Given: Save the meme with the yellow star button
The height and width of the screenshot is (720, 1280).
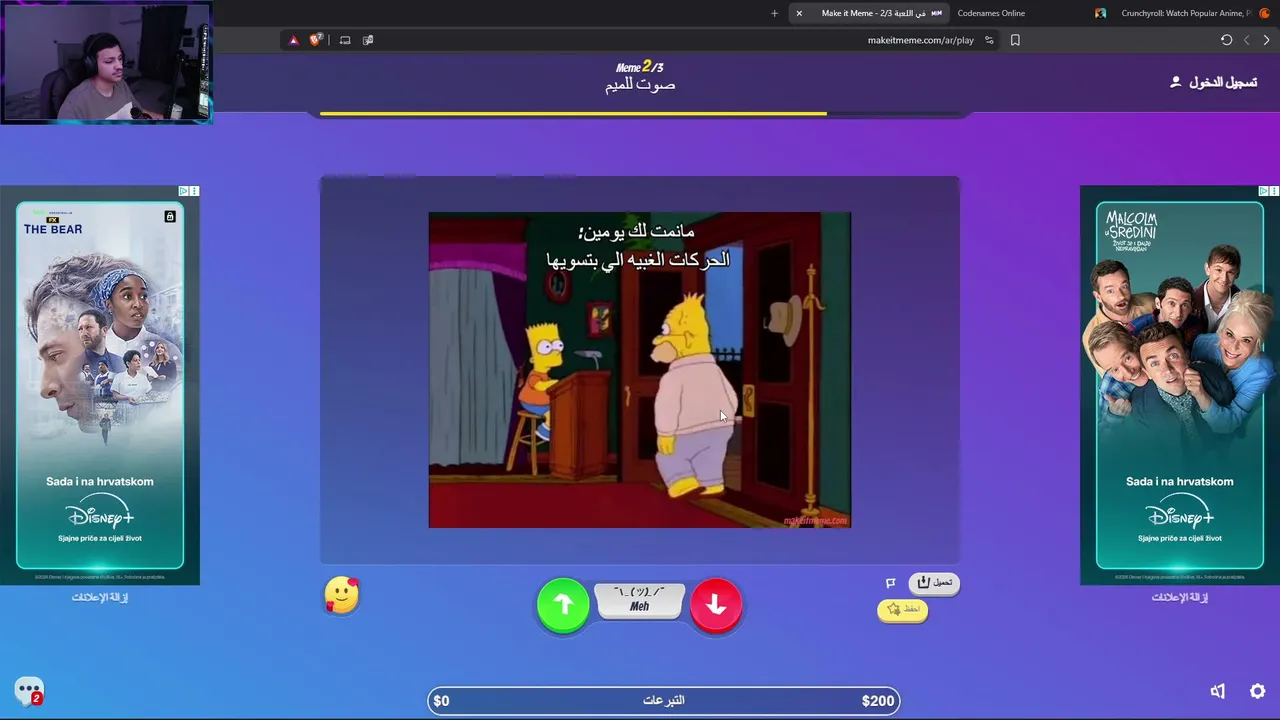Looking at the screenshot, I should pyautogui.click(x=902, y=609).
